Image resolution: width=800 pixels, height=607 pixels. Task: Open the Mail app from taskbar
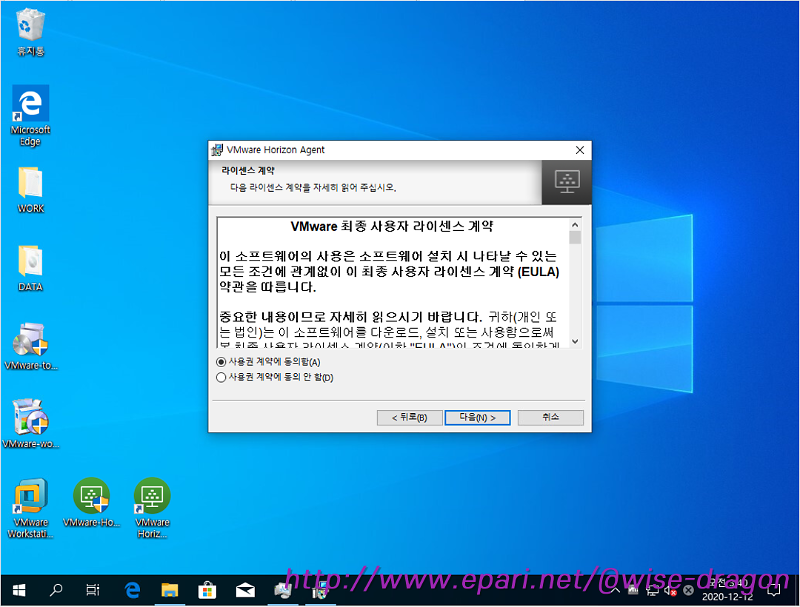pyautogui.click(x=245, y=591)
